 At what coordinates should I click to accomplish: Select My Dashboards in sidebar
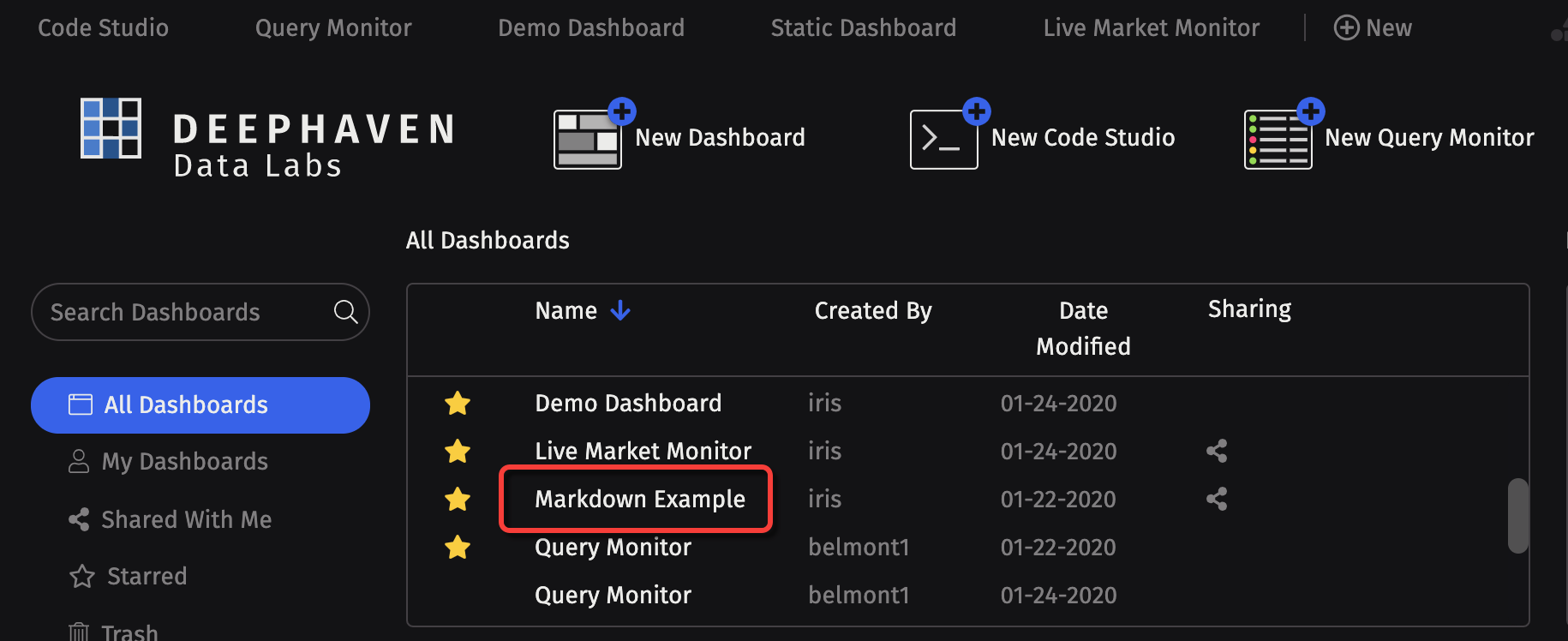coord(185,461)
